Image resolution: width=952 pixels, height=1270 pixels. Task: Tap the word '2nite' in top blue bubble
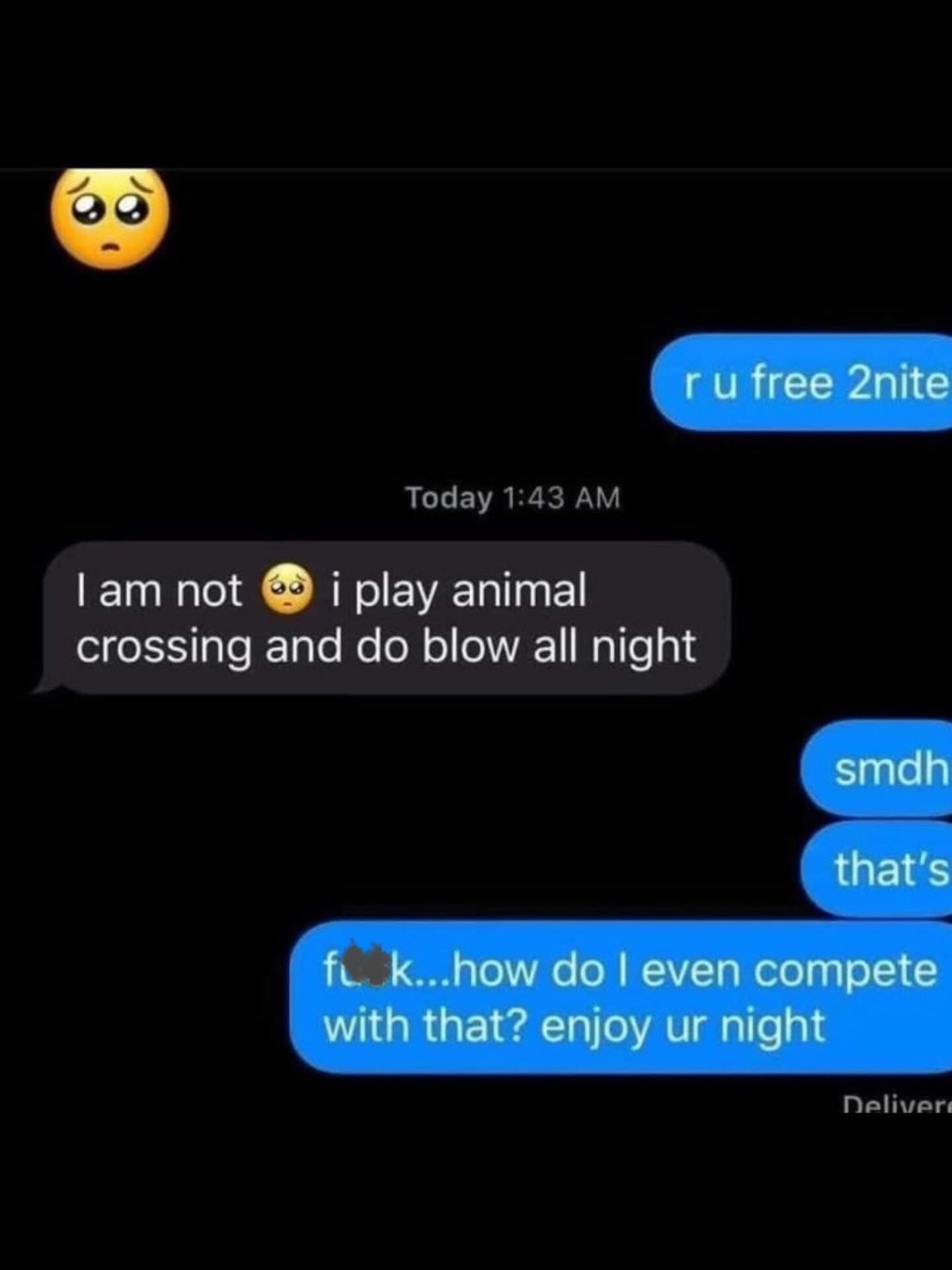pos(897,383)
